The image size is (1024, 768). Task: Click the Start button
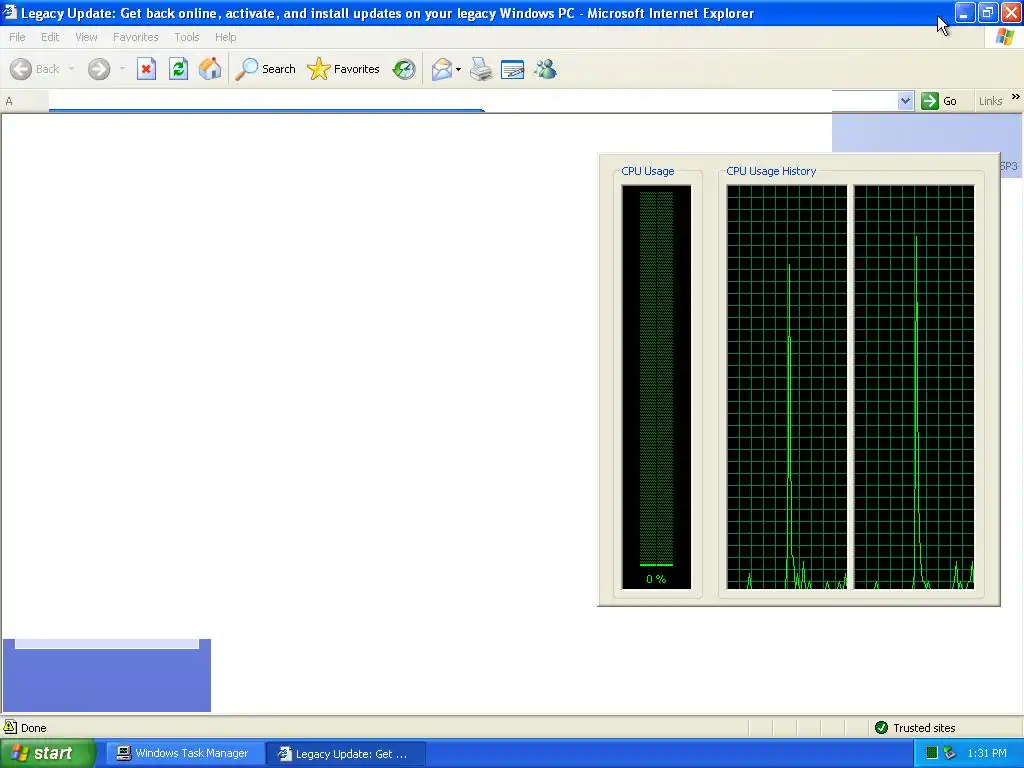click(x=47, y=754)
